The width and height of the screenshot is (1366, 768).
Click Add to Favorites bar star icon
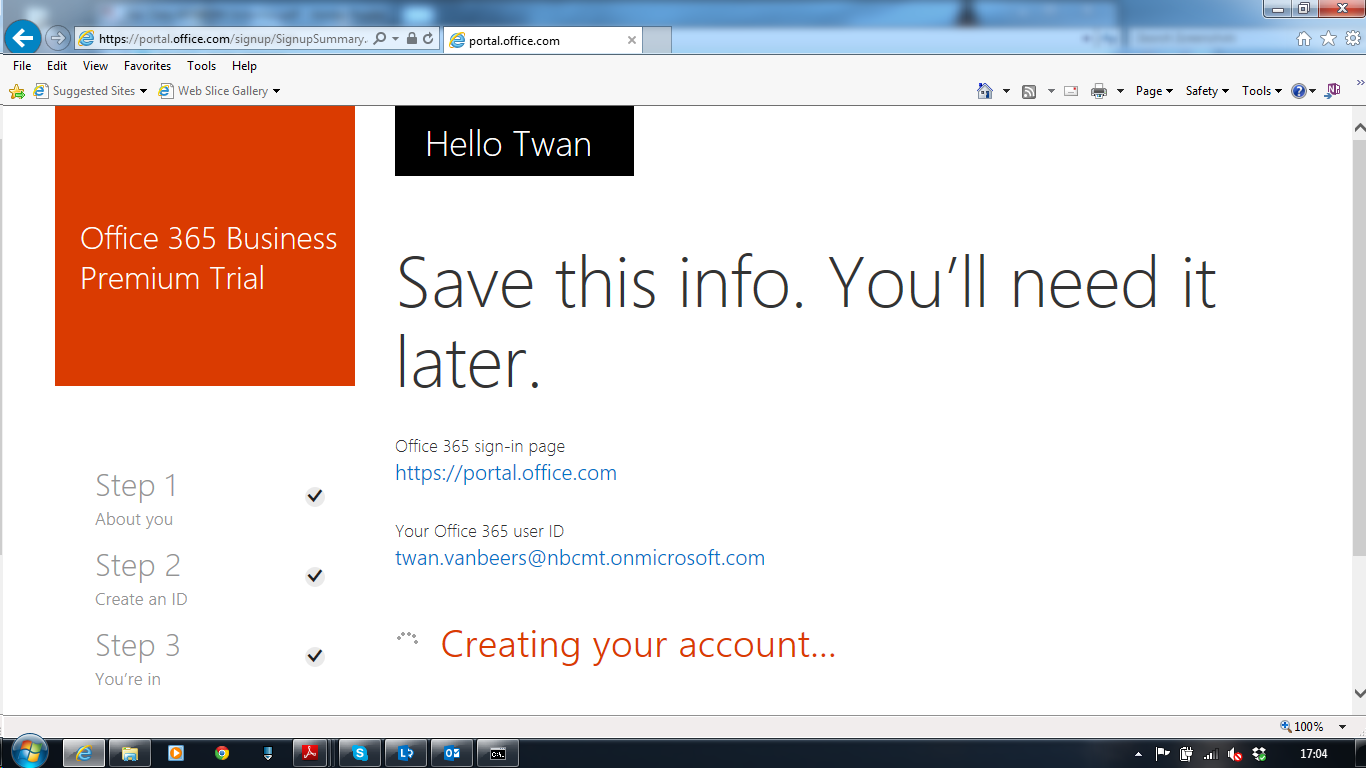click(x=17, y=91)
